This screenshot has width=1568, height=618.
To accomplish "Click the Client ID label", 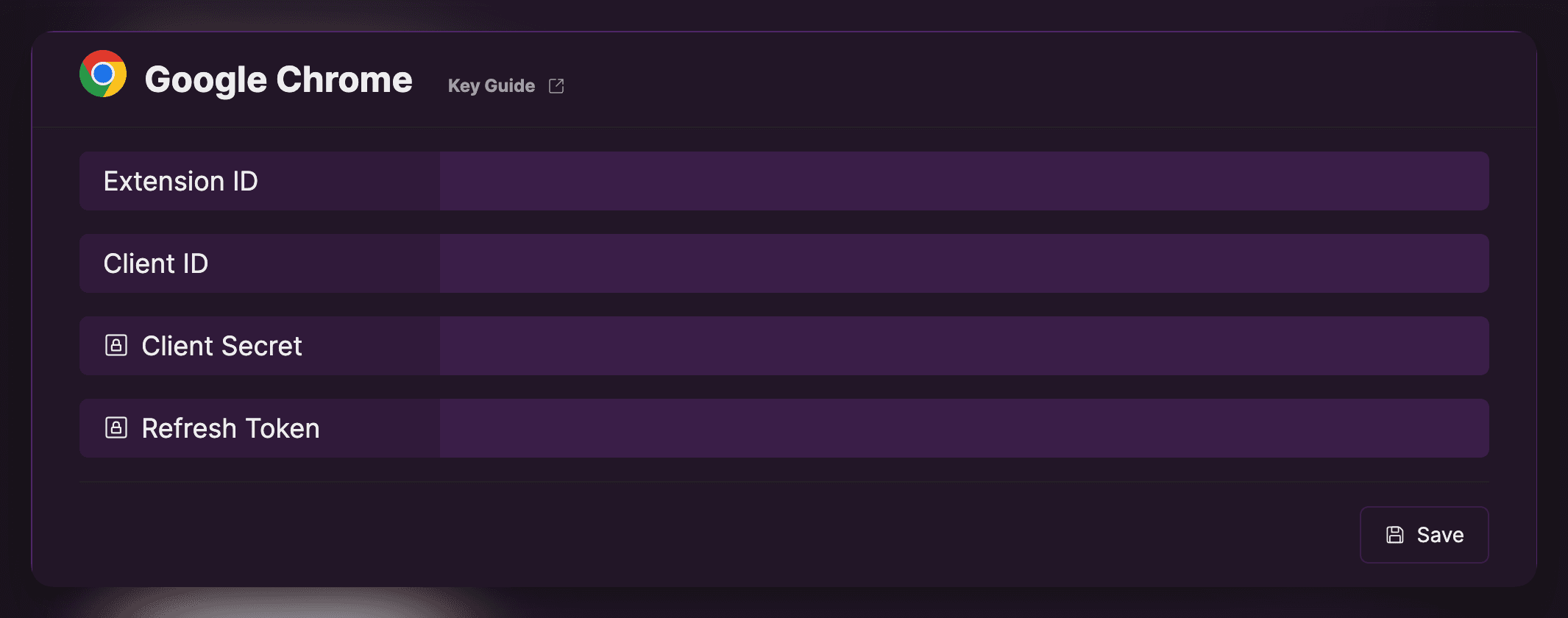I will (155, 263).
